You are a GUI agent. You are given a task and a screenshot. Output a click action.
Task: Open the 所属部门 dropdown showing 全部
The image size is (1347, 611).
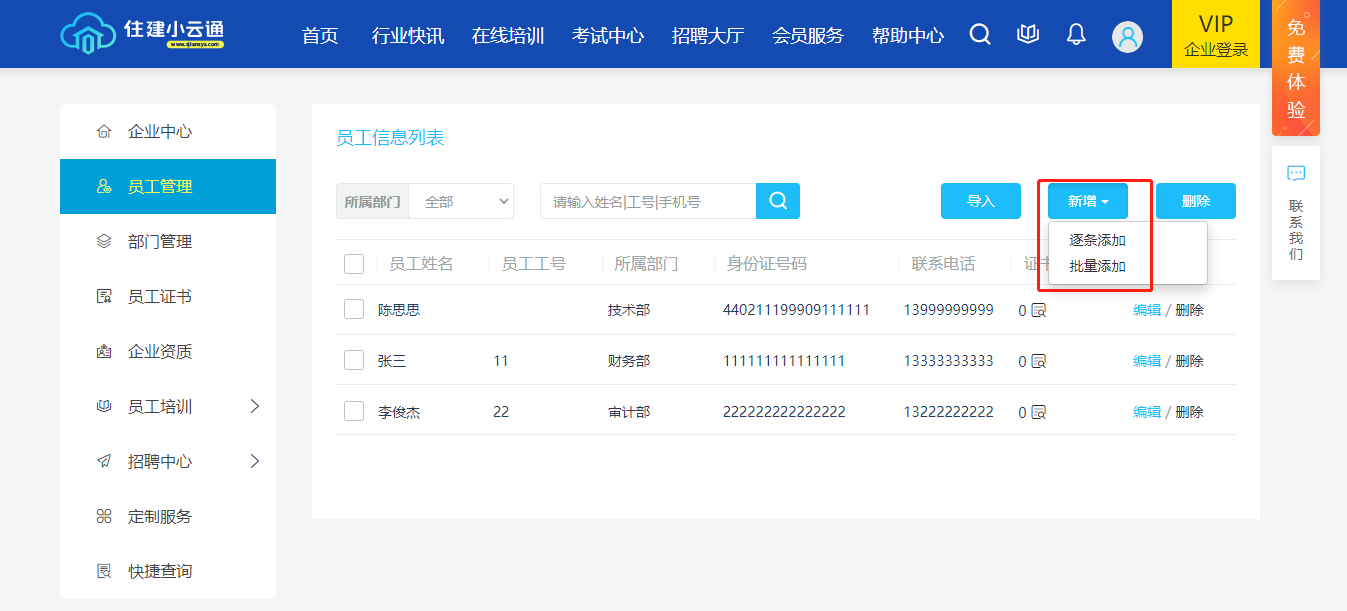coord(461,201)
